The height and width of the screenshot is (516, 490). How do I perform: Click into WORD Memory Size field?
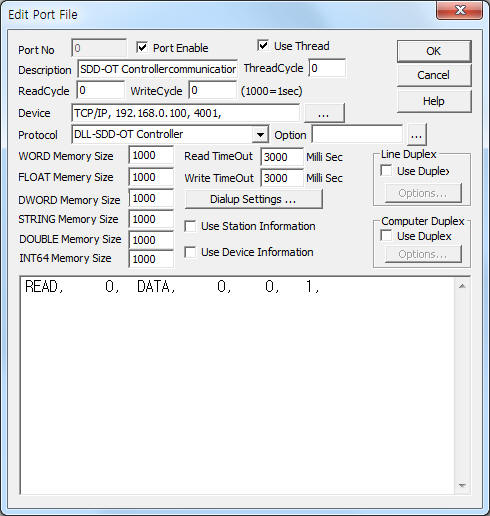point(151,155)
